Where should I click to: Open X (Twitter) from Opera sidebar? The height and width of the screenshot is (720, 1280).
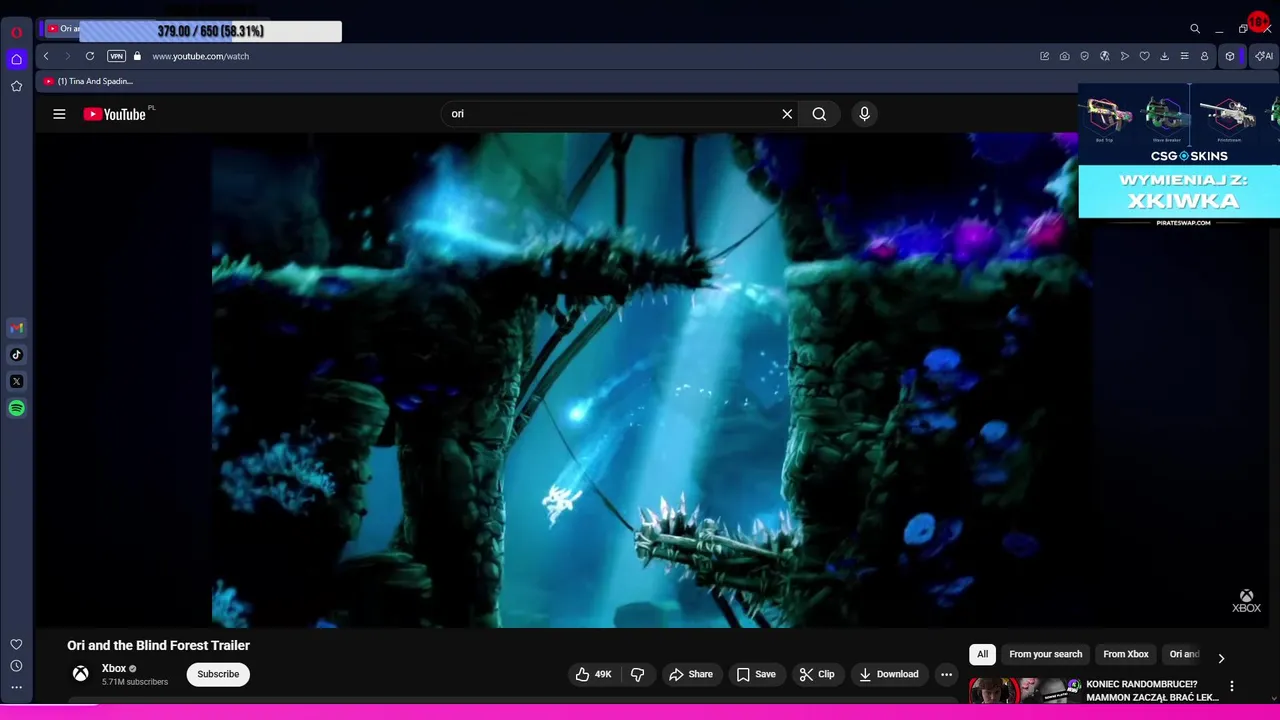(x=16, y=381)
